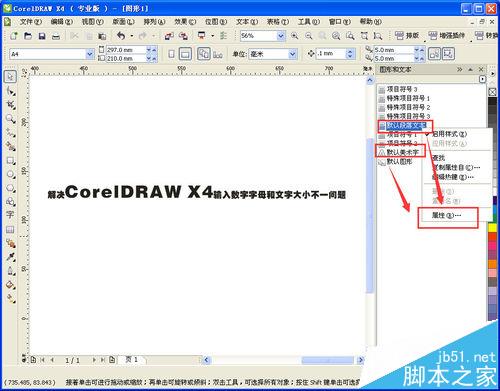Choose 属性 (Properties) in context menu
The image size is (500, 391).
click(x=447, y=216)
